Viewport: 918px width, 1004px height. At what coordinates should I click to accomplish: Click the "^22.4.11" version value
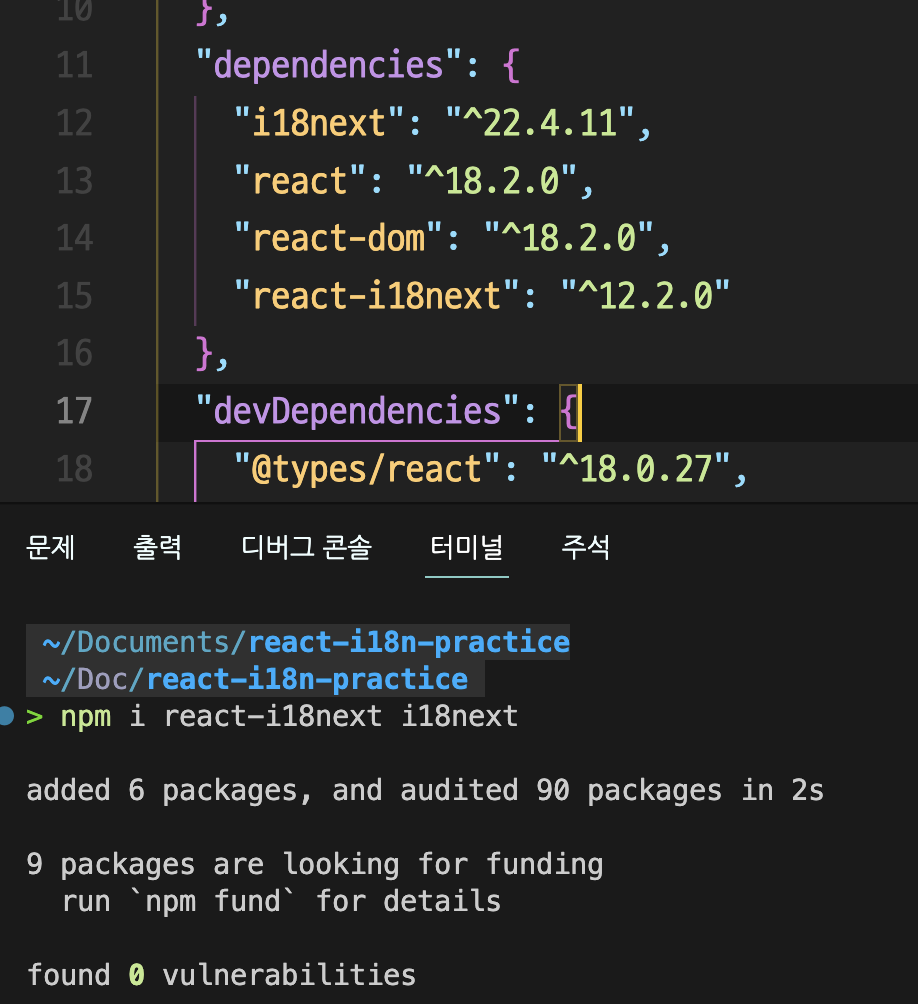coord(540,123)
